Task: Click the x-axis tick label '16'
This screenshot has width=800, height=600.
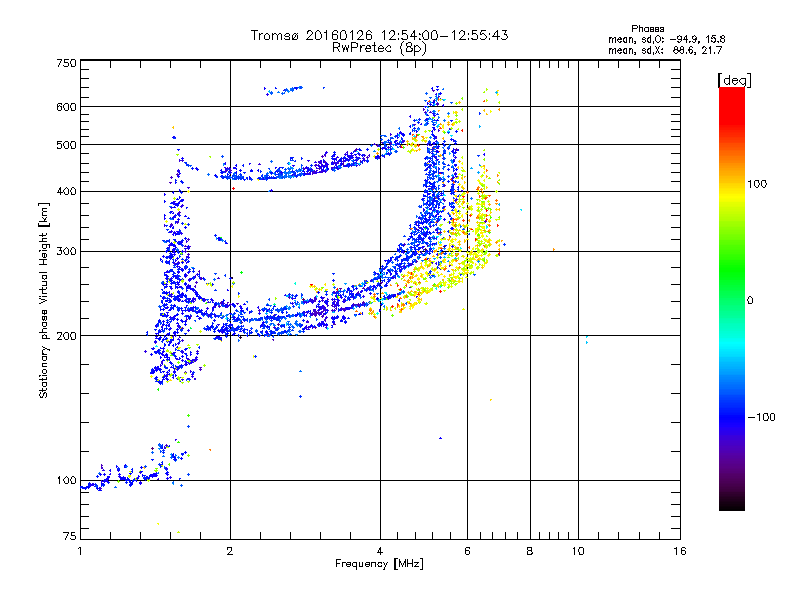Action: (x=680, y=551)
